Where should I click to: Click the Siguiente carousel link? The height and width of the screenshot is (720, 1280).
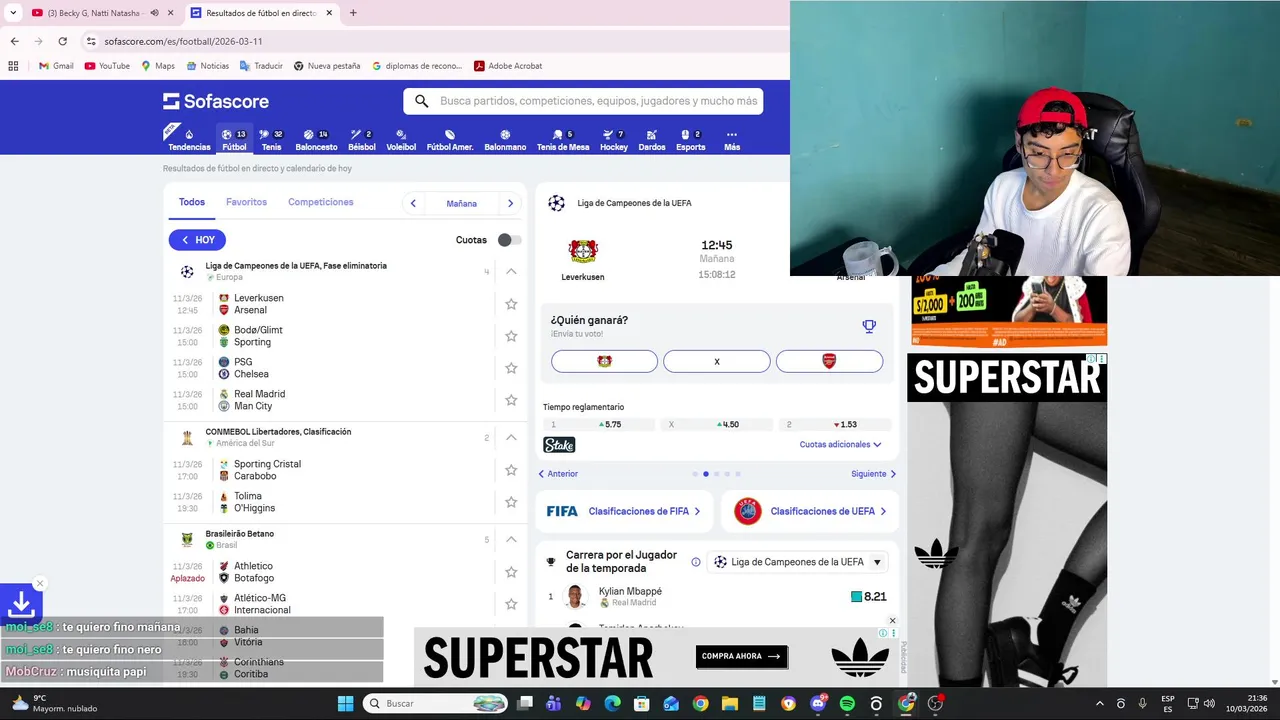click(873, 474)
